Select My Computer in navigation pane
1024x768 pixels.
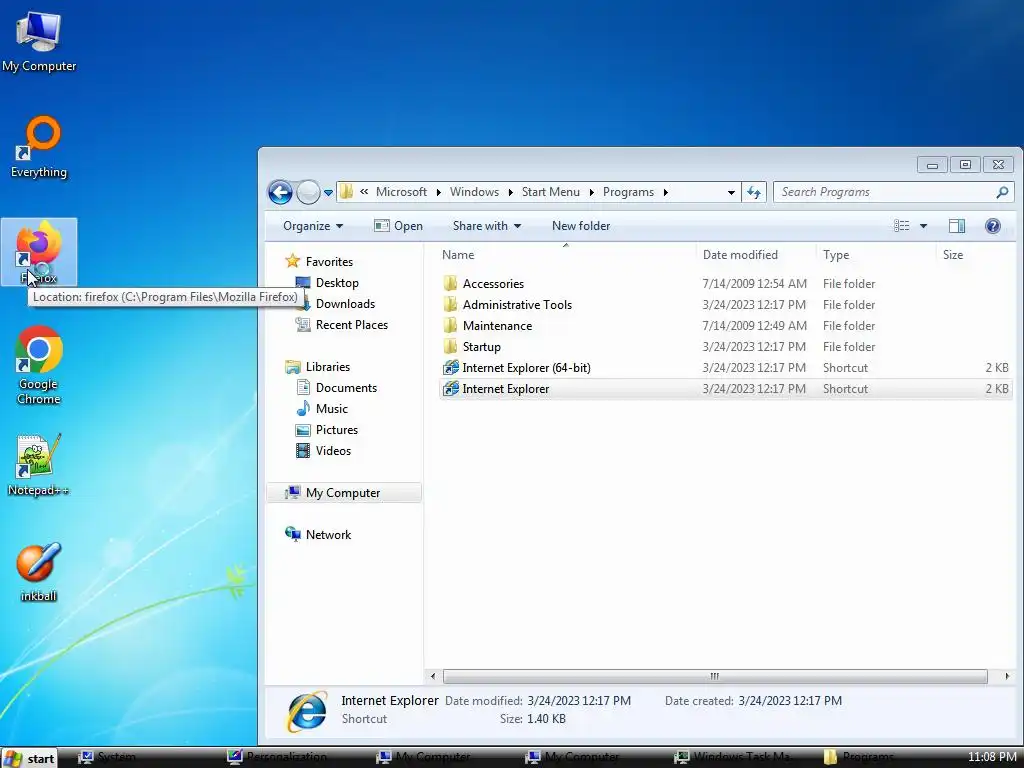pyautogui.click(x=344, y=493)
